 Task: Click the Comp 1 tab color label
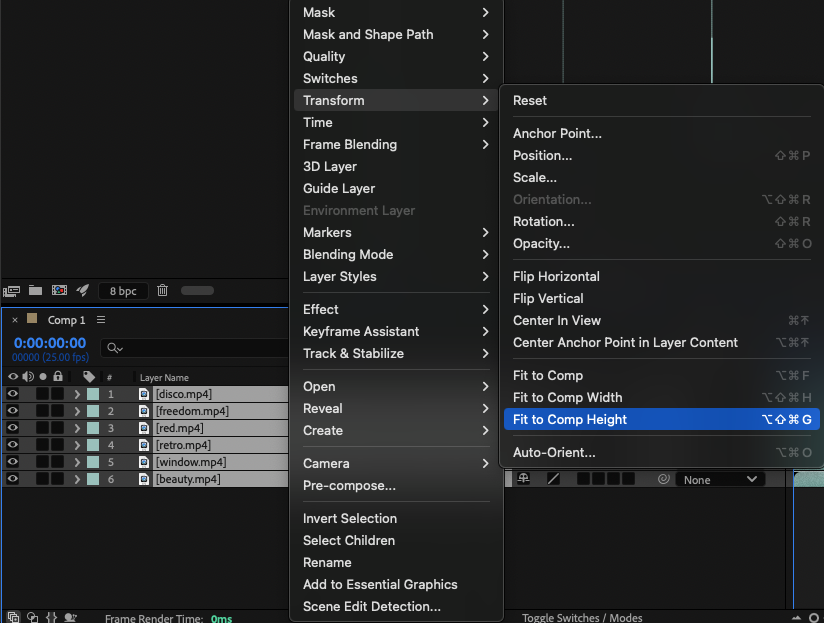point(32,318)
